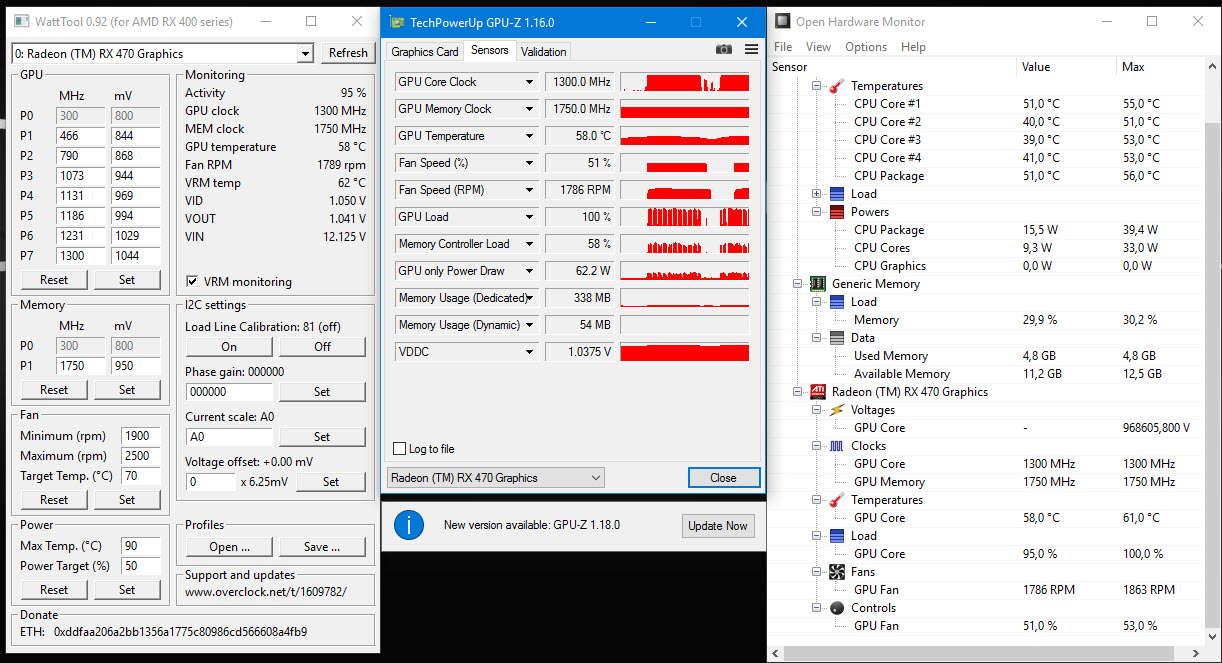The width and height of the screenshot is (1222, 663).
Task: Click Target Temp input field
Action: coord(141,476)
